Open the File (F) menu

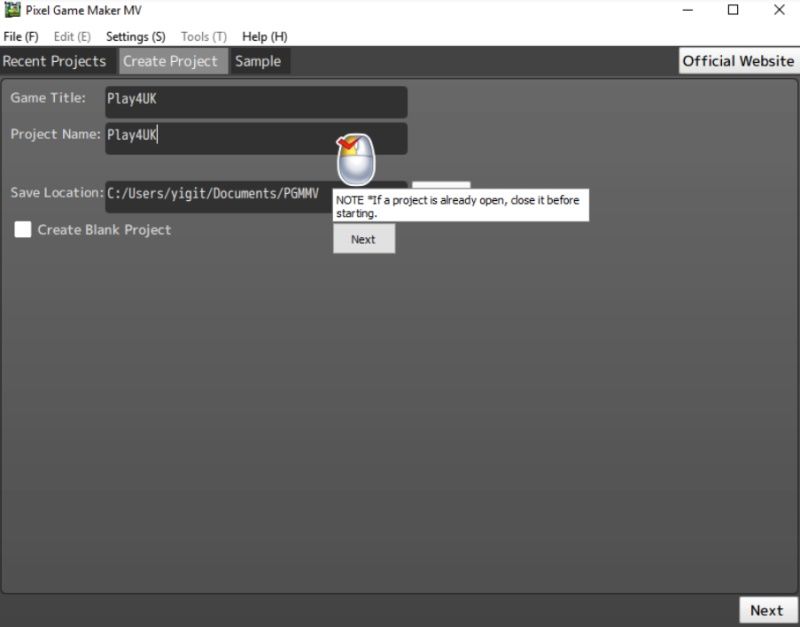click(20, 37)
